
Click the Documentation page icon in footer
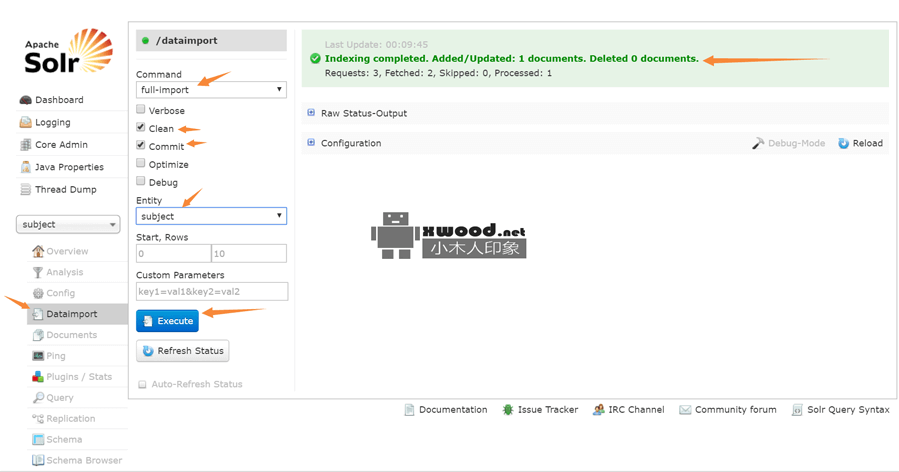[x=409, y=410]
